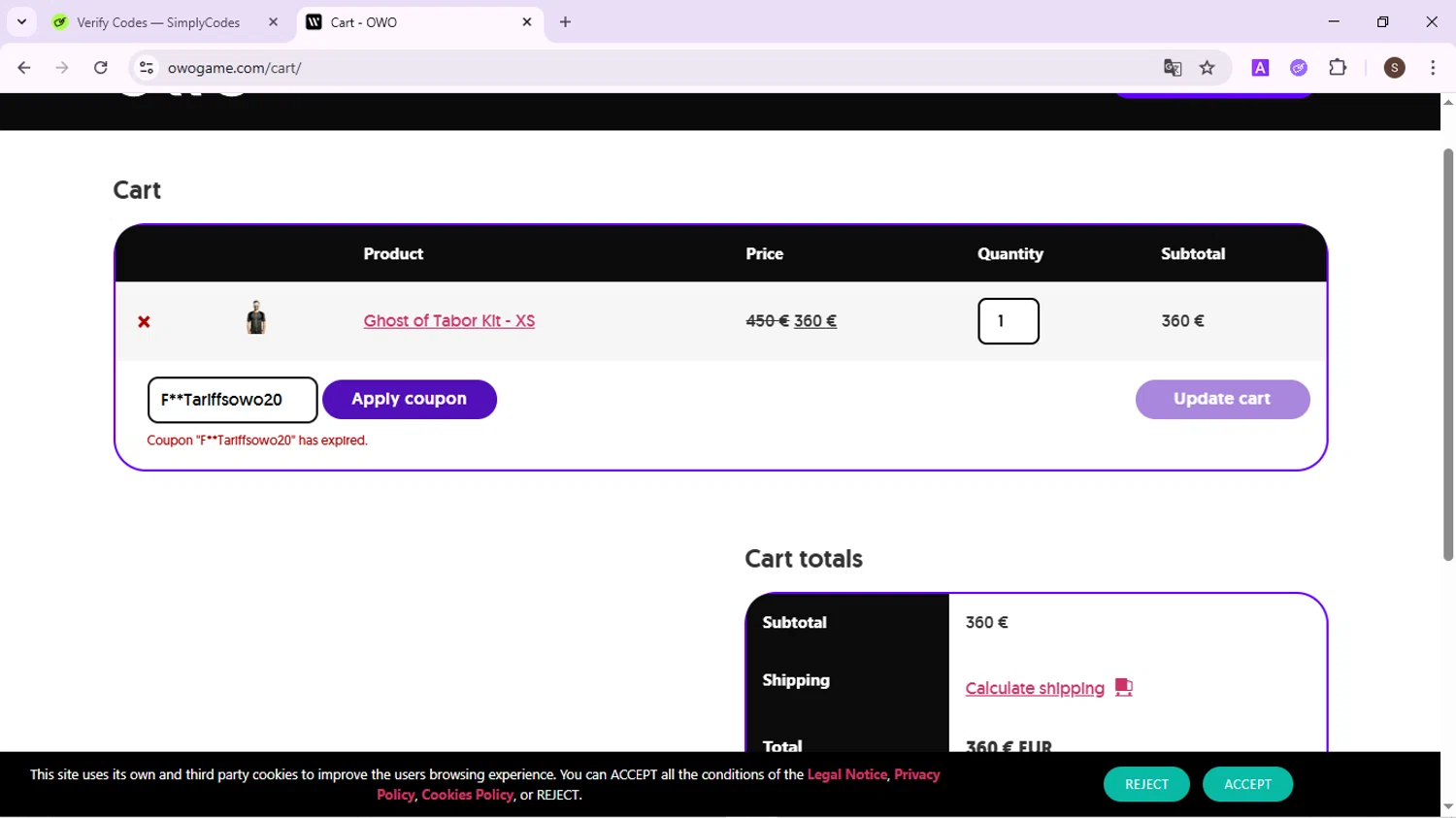Open Chrome three-dot menu
The image size is (1456, 818).
click(x=1433, y=68)
